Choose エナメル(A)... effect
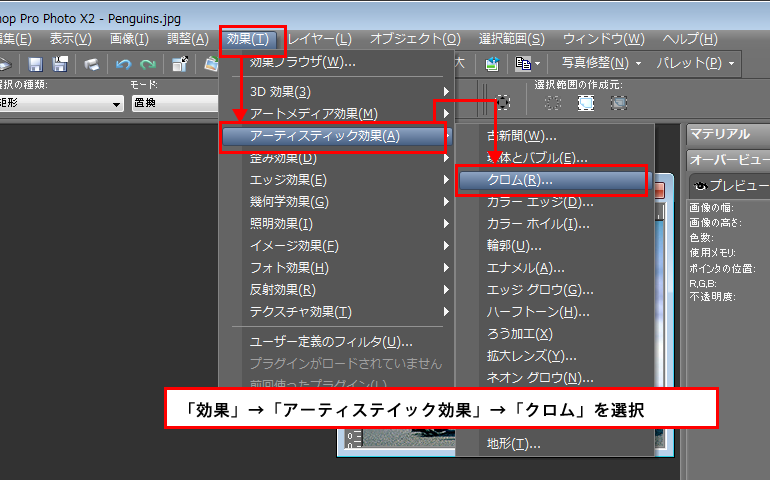770x480 pixels. tap(555, 268)
